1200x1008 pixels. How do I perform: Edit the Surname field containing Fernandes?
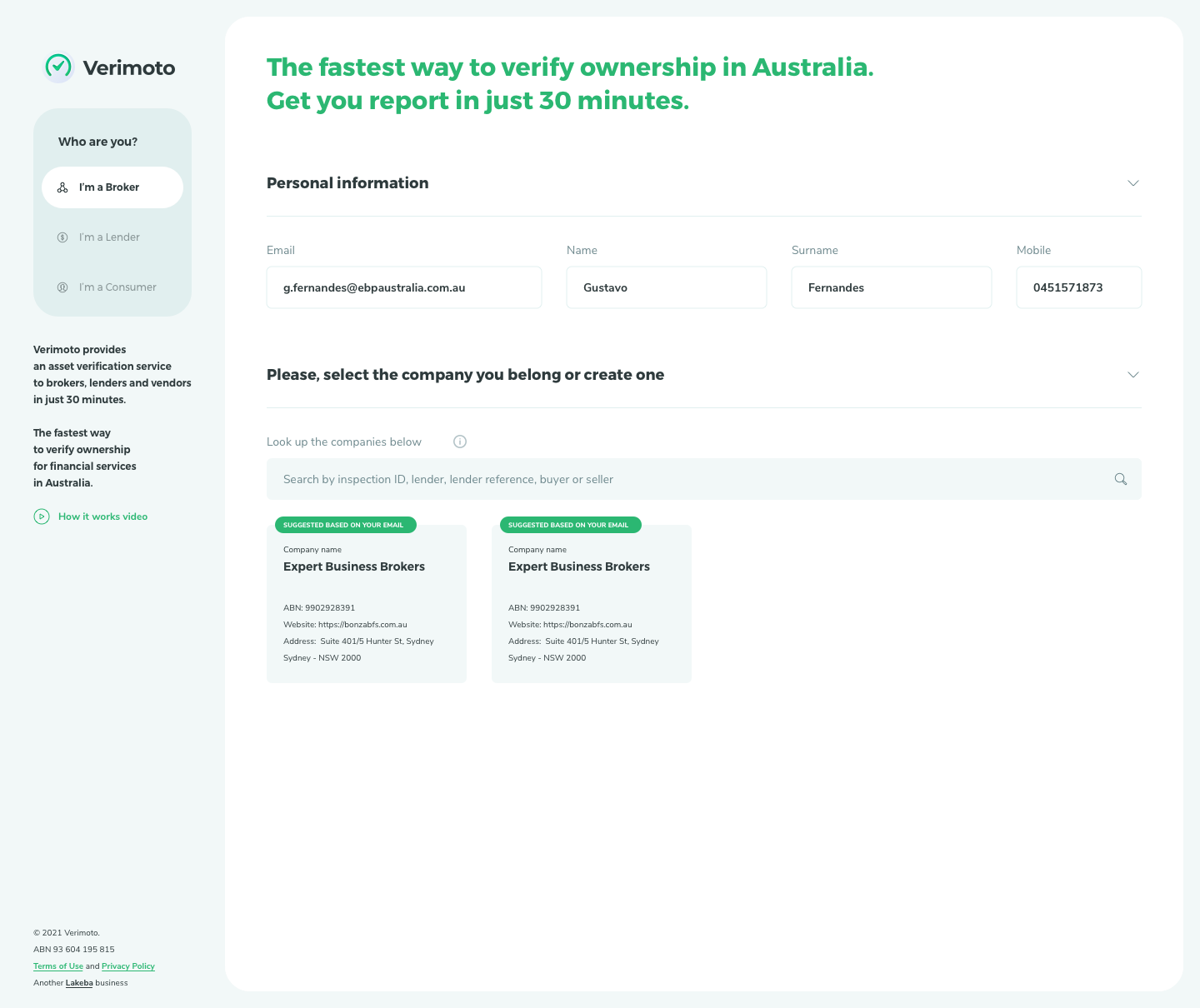click(892, 287)
